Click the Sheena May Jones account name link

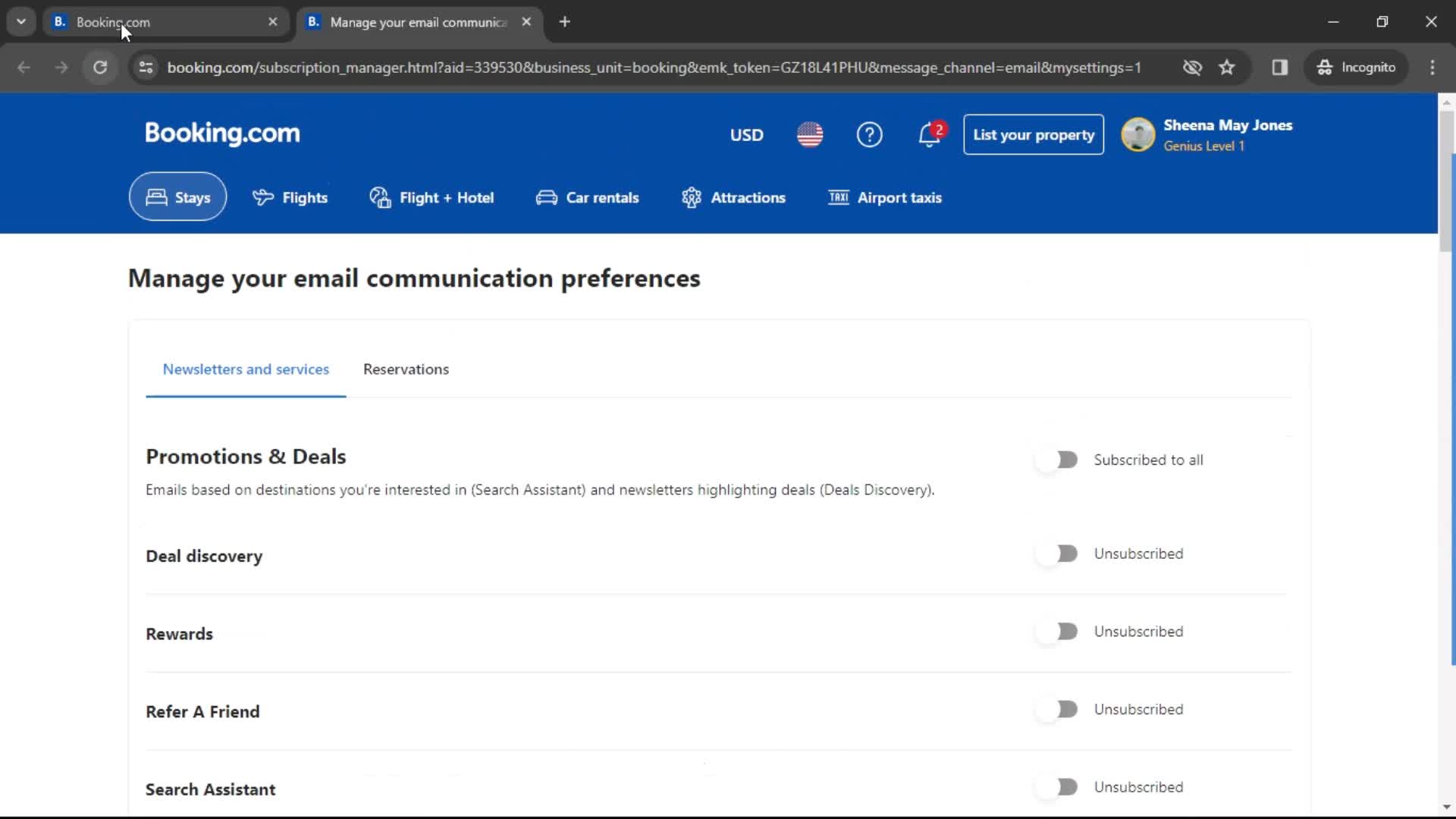coord(1228,125)
